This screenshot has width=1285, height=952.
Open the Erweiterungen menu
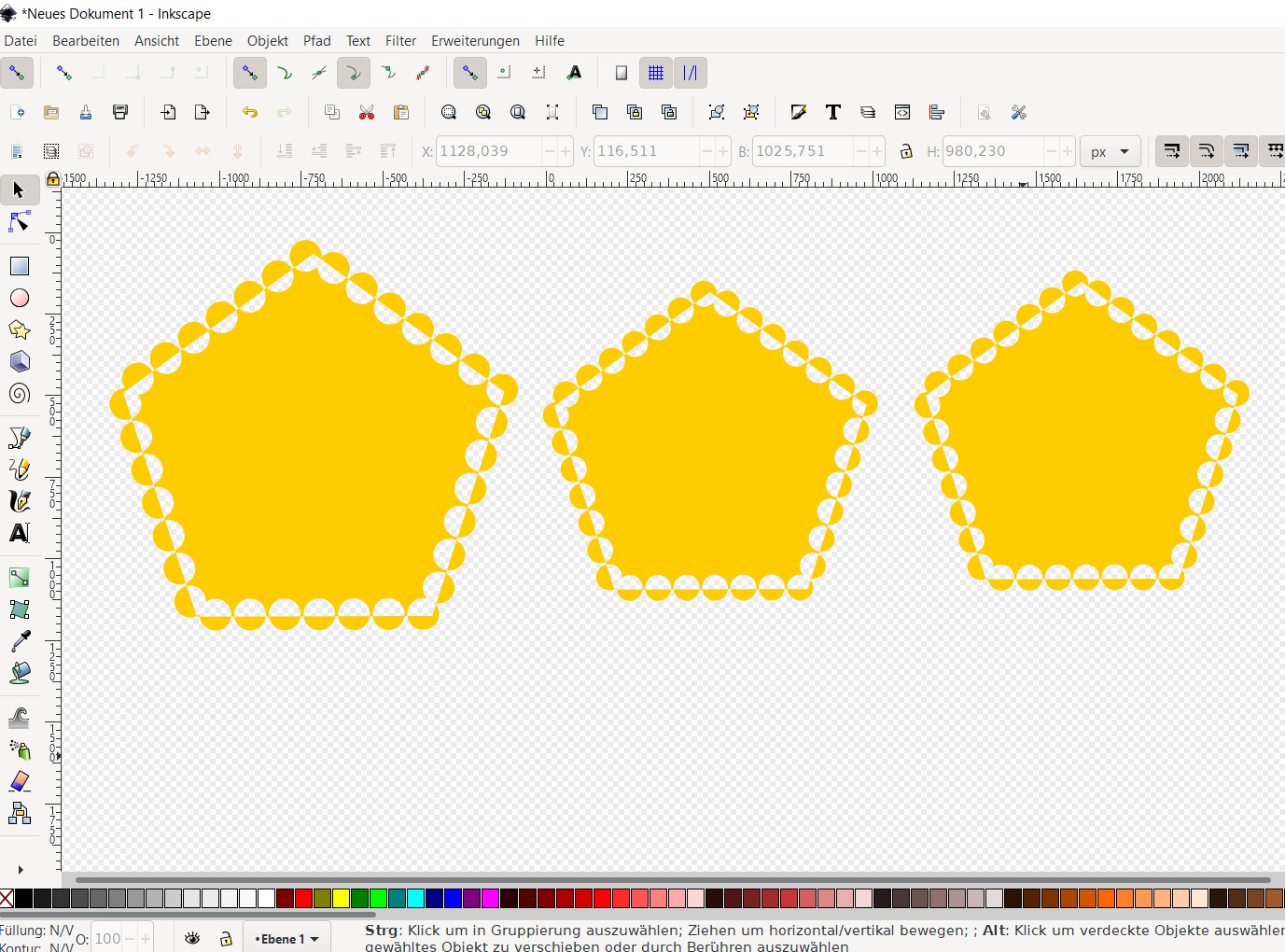475,41
